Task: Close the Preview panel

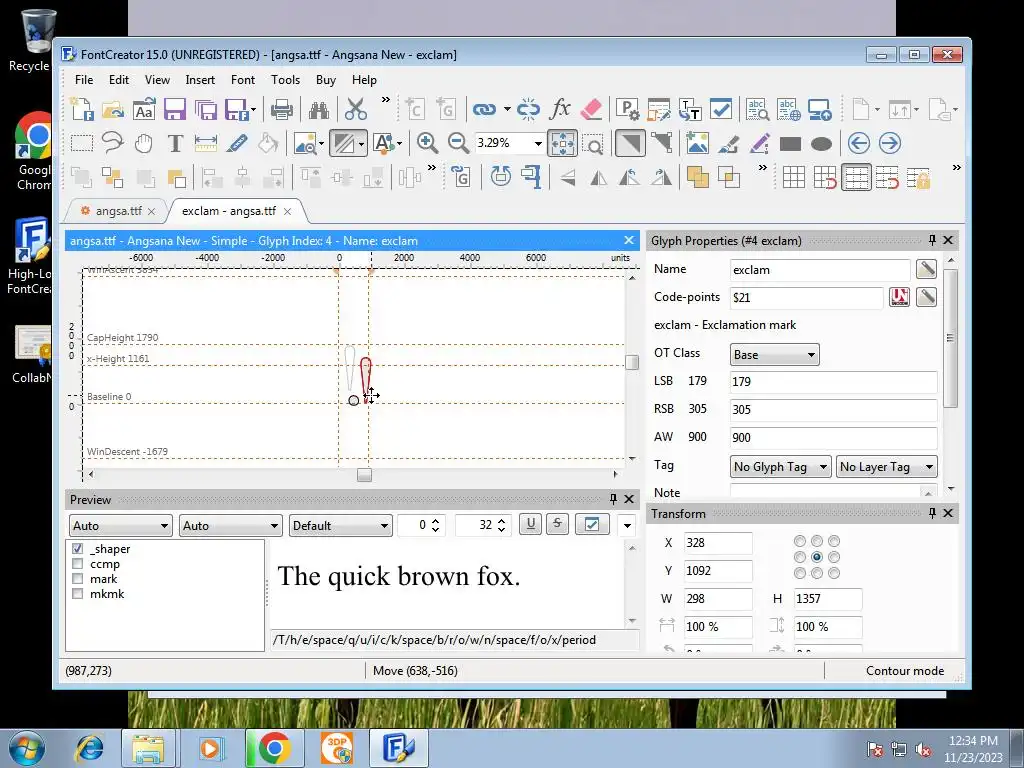Action: coord(629,499)
